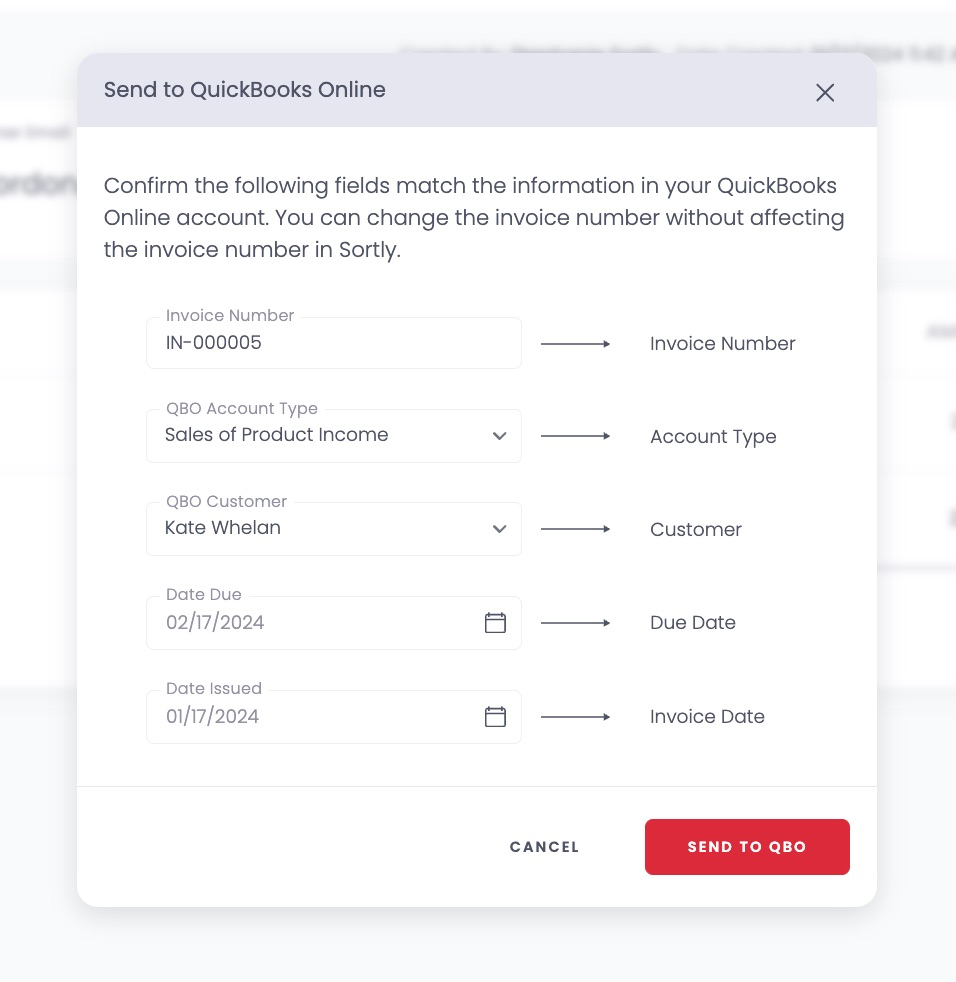Click the QBO Customer chevron arrow
956x982 pixels.
pyautogui.click(x=499, y=529)
